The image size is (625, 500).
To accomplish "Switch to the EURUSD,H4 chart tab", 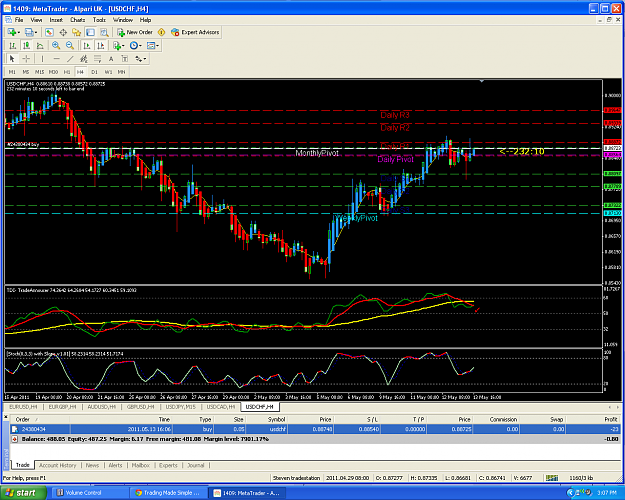I will point(23,407).
